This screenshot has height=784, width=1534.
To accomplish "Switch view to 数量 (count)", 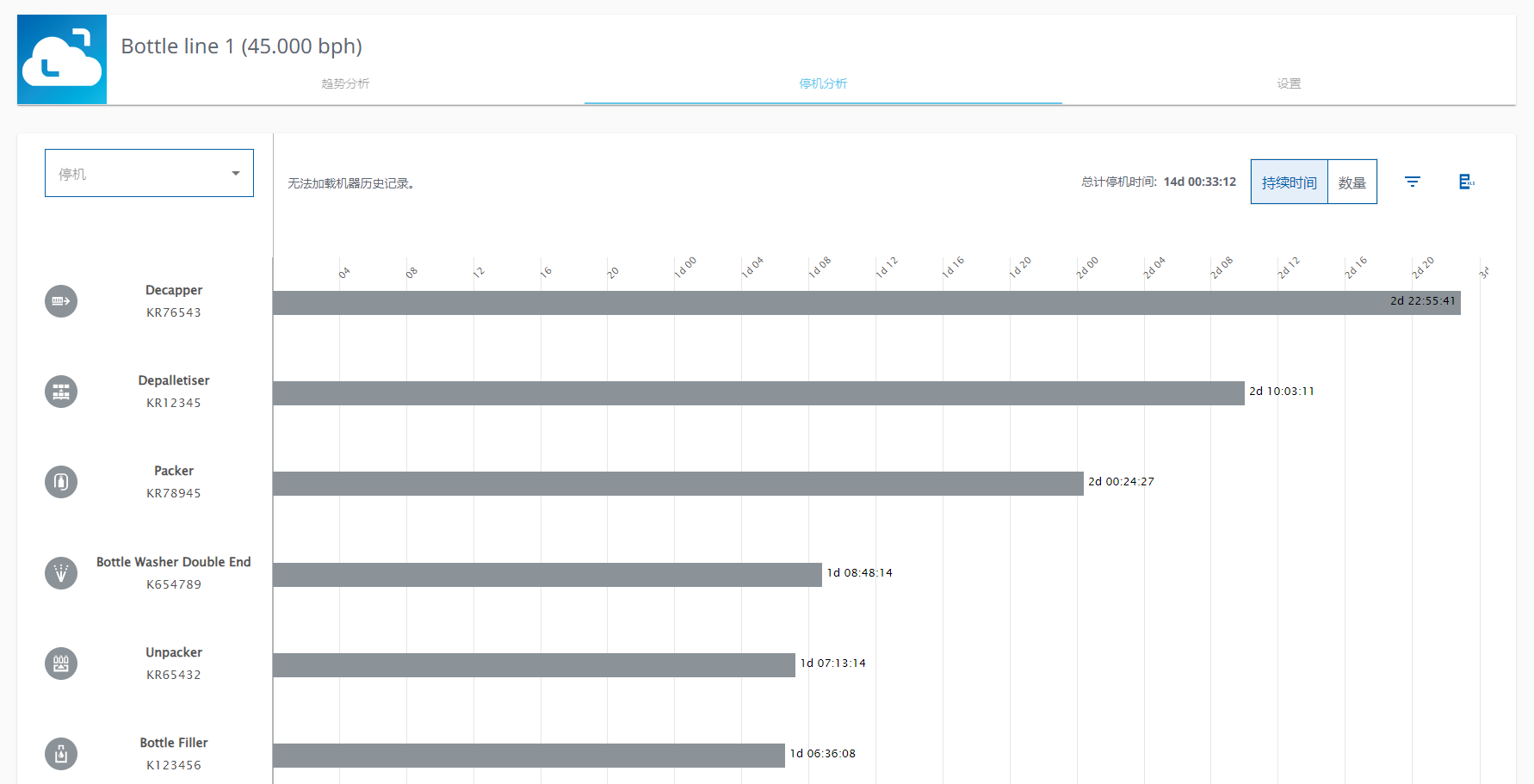I will (x=1352, y=182).
